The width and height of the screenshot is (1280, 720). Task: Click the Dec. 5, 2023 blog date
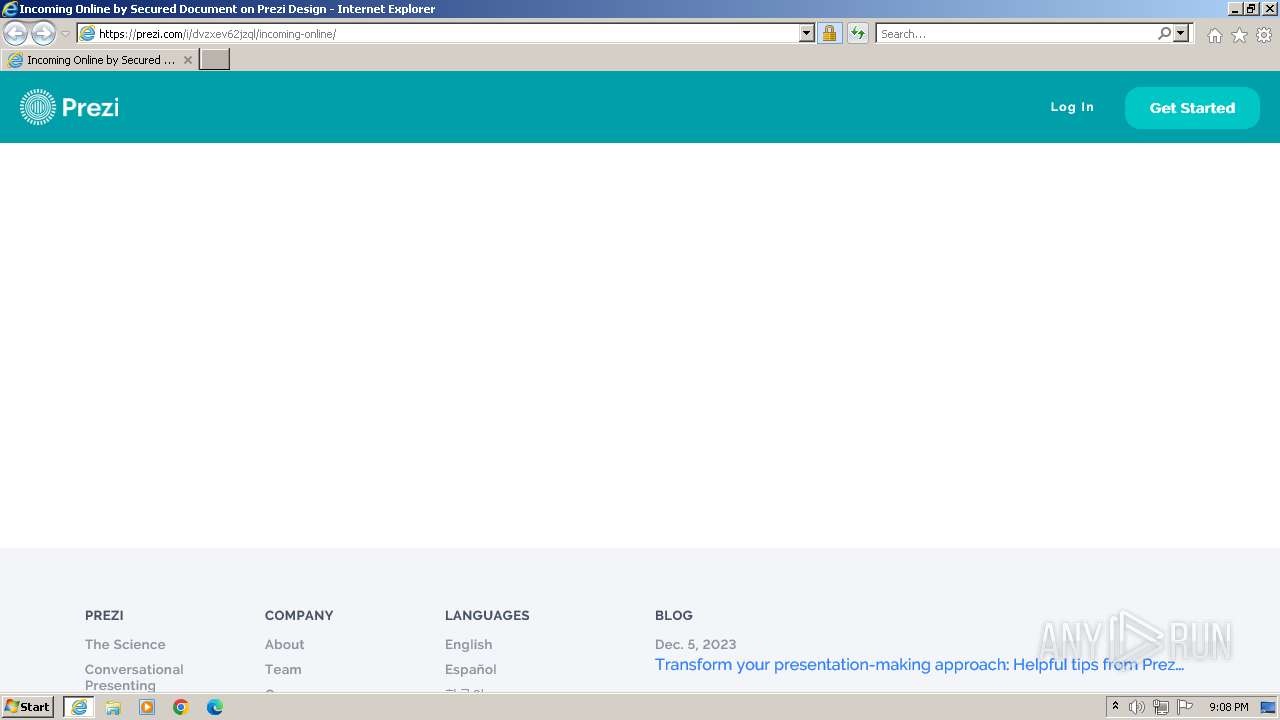tap(695, 644)
